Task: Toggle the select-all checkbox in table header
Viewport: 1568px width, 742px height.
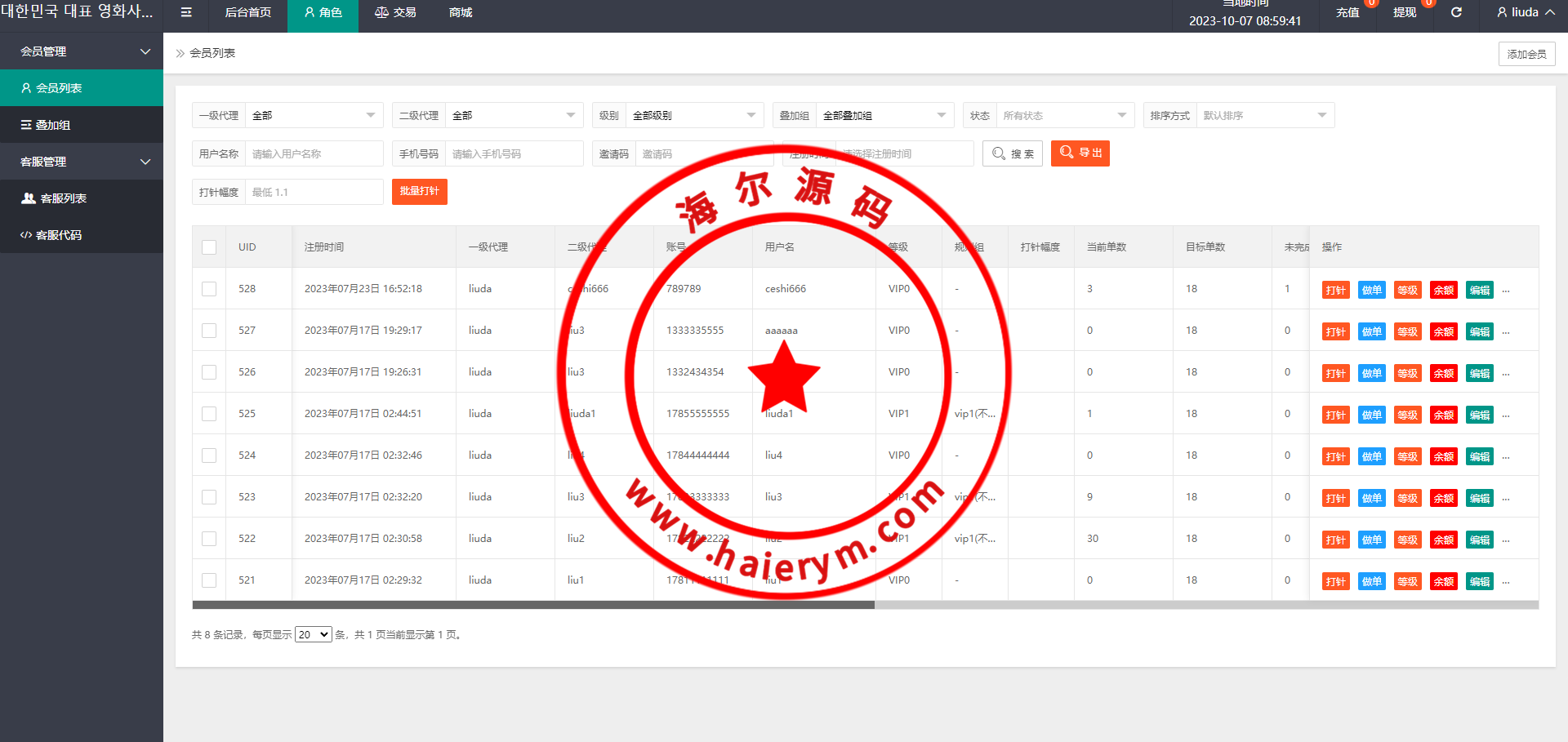Action: click(x=209, y=247)
